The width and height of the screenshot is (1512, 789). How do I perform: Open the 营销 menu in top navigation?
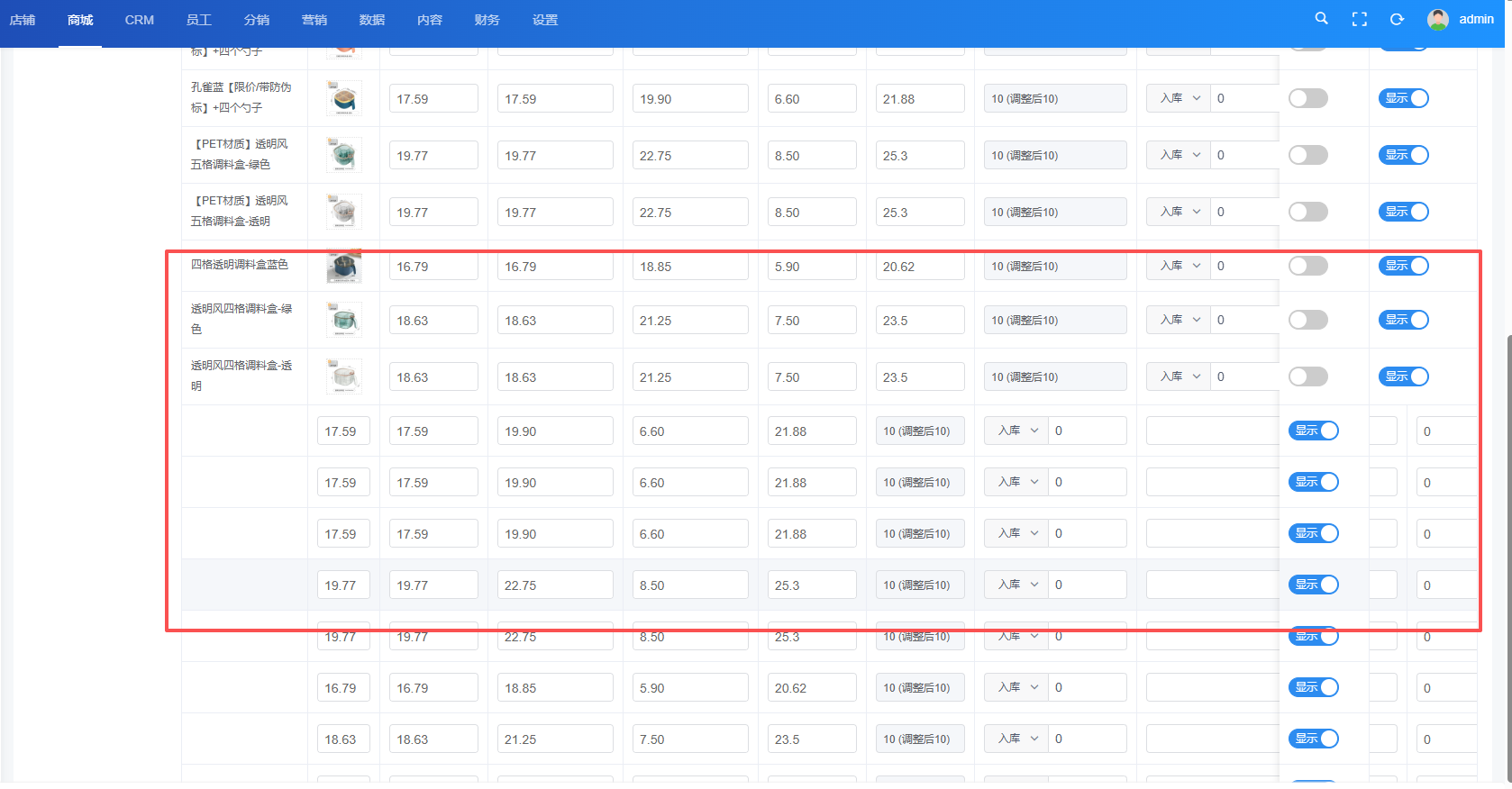[314, 20]
